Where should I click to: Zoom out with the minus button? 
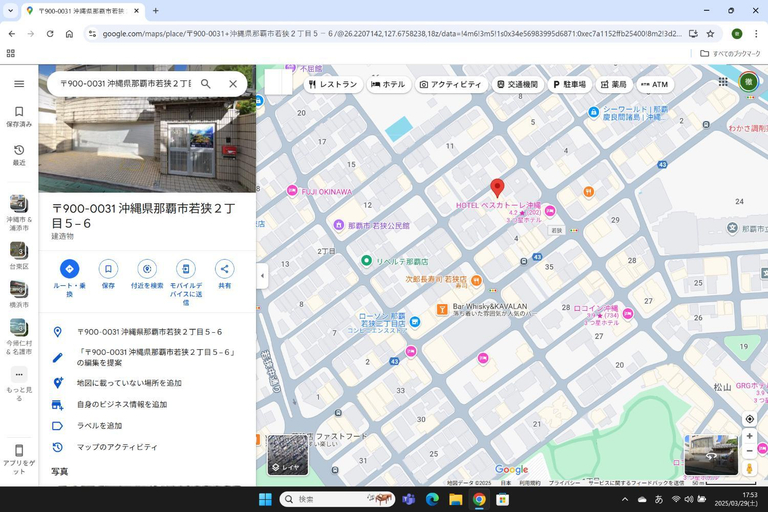click(749, 451)
